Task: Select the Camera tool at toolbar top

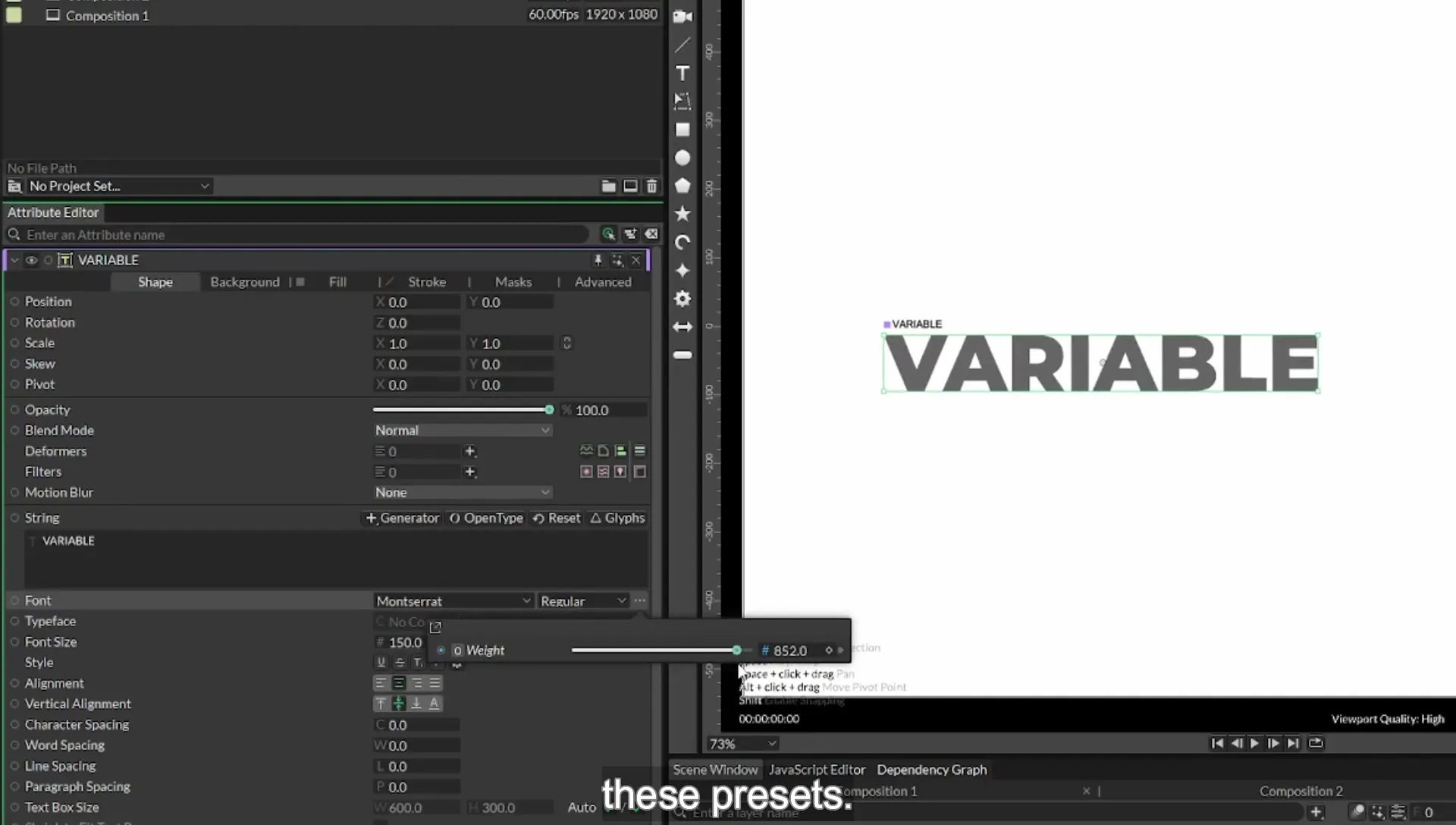Action: click(682, 17)
